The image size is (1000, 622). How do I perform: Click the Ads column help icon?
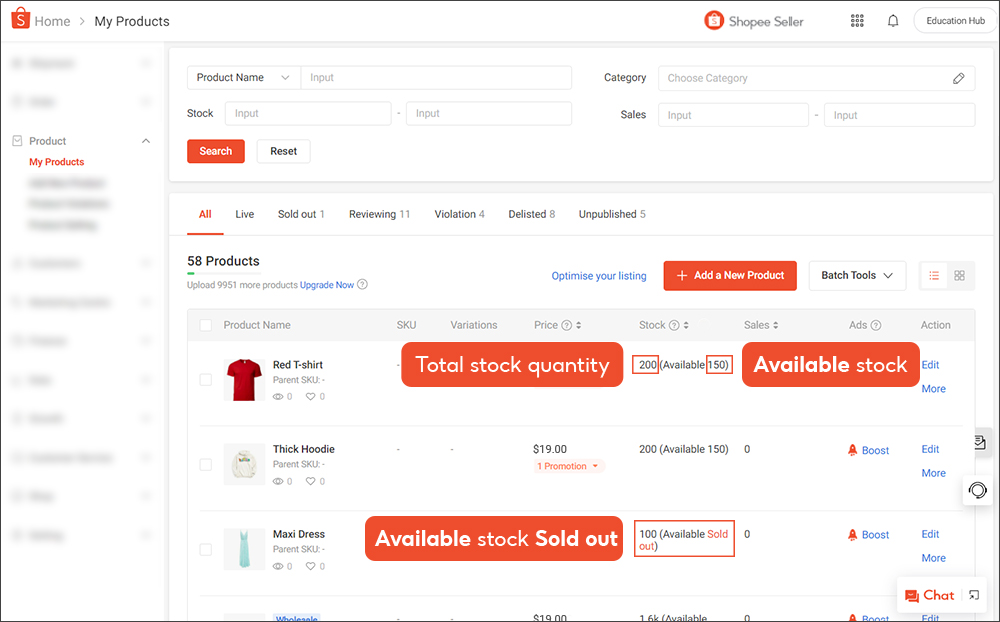click(x=876, y=325)
